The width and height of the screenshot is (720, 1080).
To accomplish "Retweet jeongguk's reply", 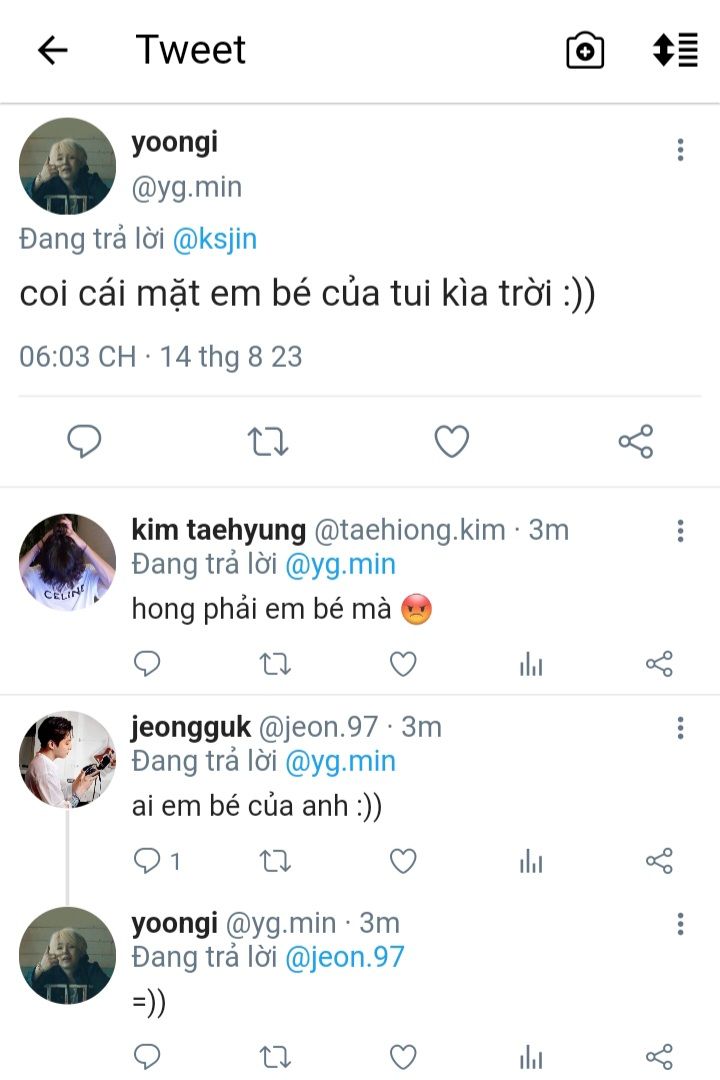I will pos(275,861).
